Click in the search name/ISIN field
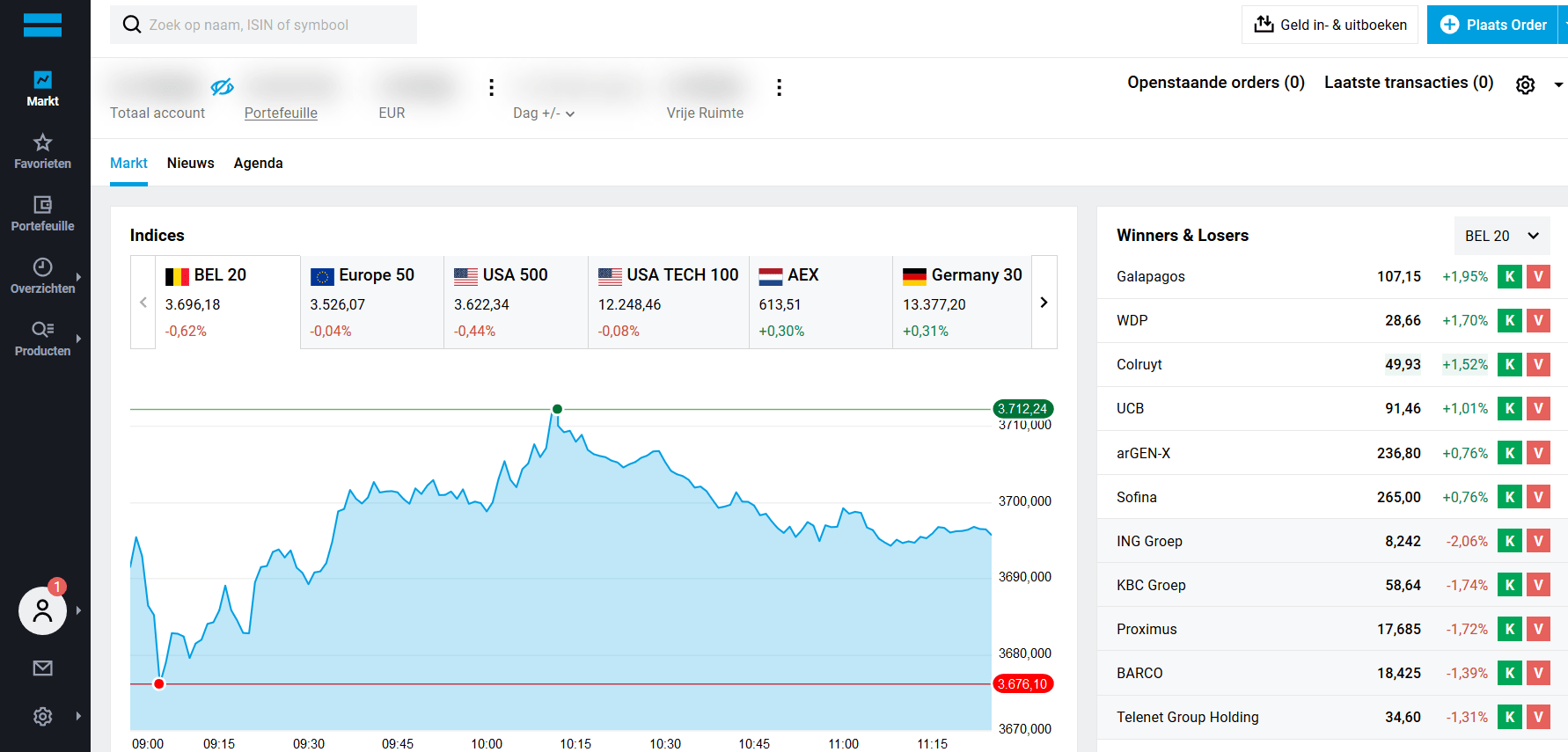This screenshot has height=752, width=1568. 263,25
